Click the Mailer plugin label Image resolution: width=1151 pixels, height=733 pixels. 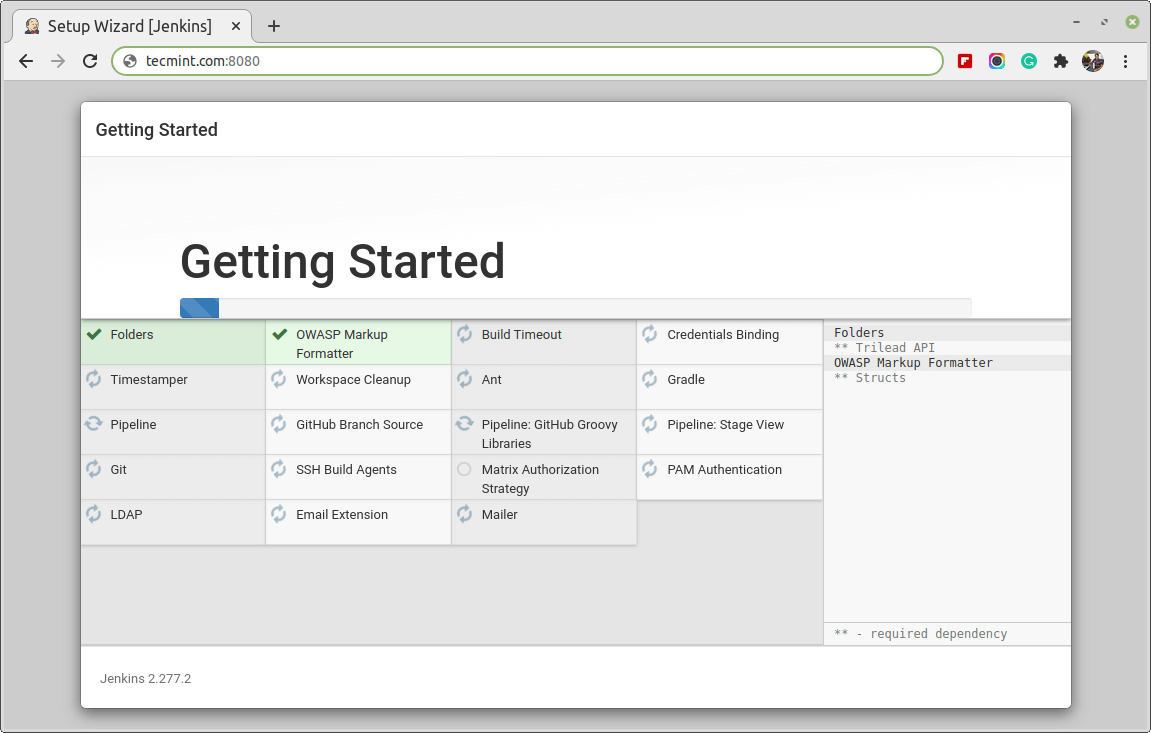(500, 514)
